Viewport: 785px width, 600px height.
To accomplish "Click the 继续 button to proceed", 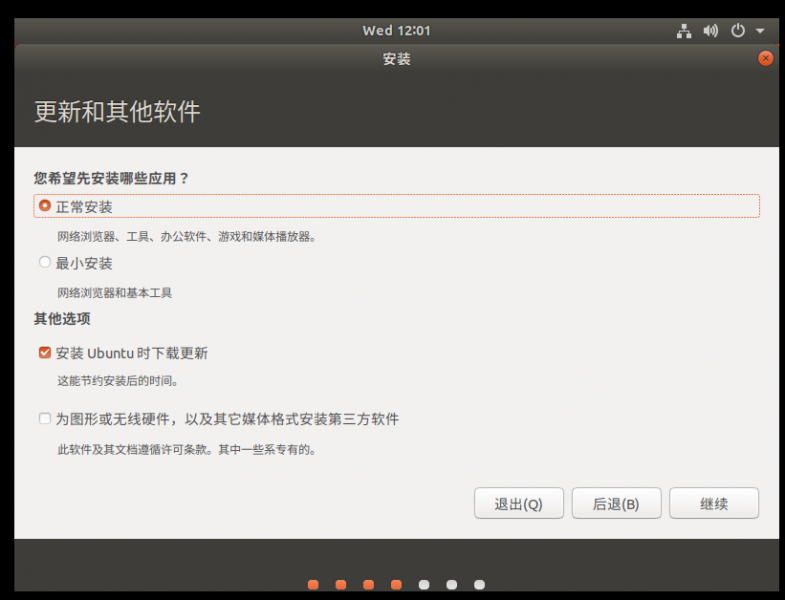I will pyautogui.click(x=714, y=504).
